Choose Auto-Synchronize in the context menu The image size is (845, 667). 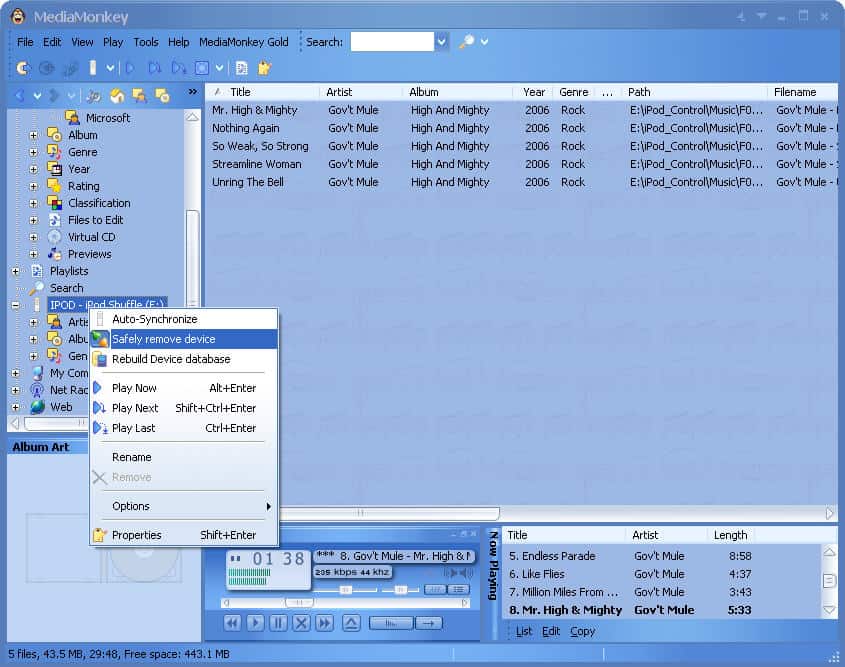[154, 319]
